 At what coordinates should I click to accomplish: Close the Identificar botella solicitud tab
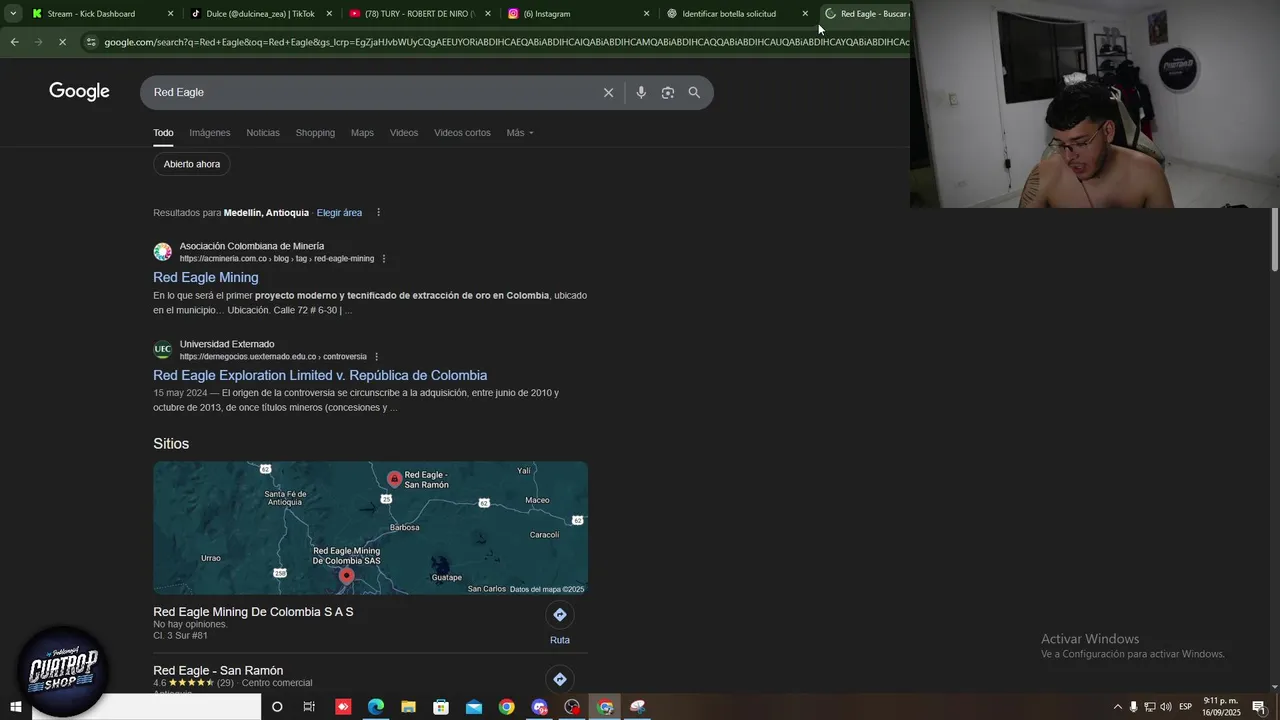point(805,14)
